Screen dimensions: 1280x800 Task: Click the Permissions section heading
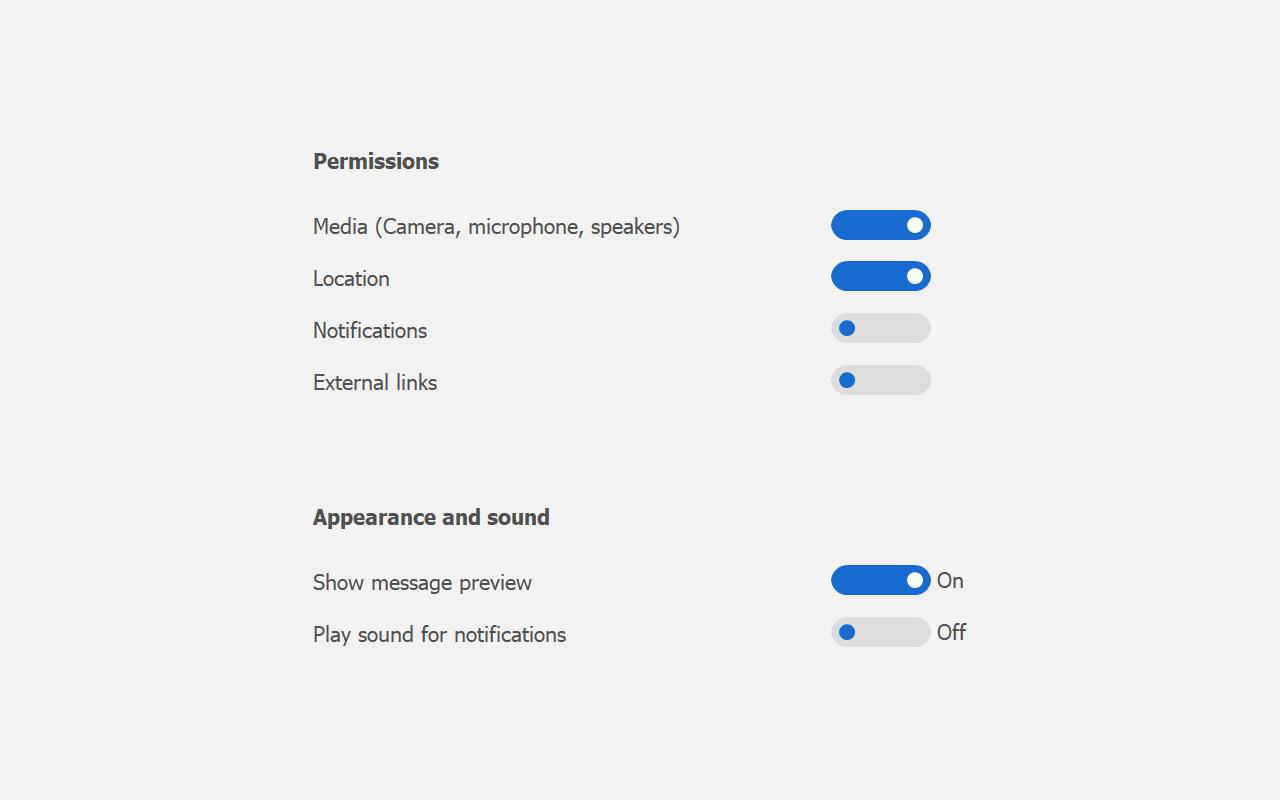(x=376, y=161)
